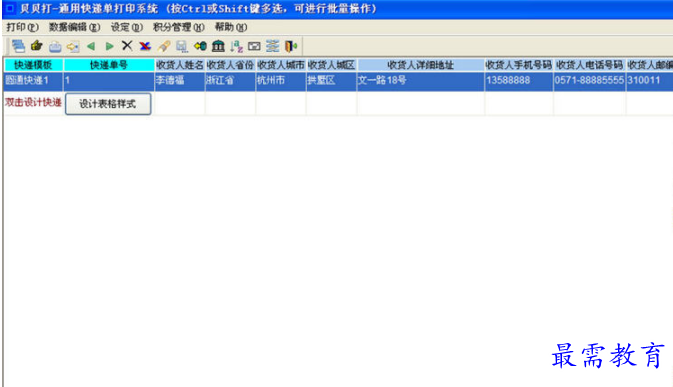
Task: Select the district cell 拱墅区
Action: click(332, 81)
